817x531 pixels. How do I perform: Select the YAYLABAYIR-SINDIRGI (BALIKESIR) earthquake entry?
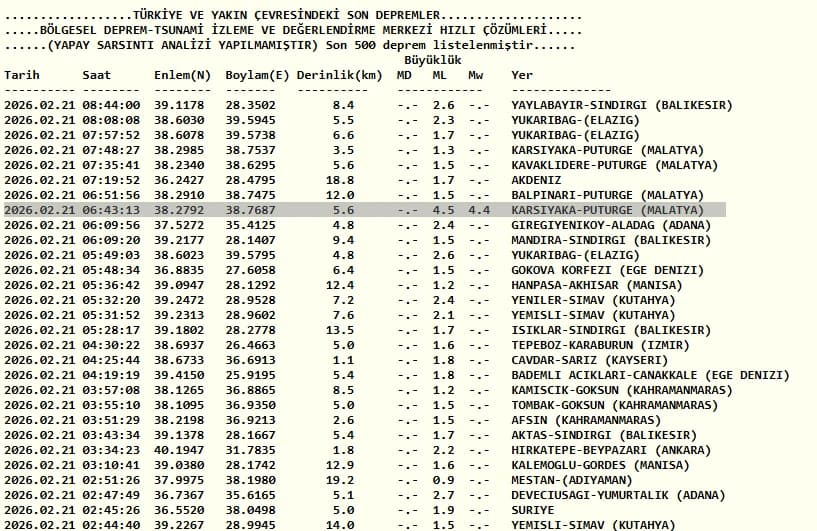(x=368, y=105)
